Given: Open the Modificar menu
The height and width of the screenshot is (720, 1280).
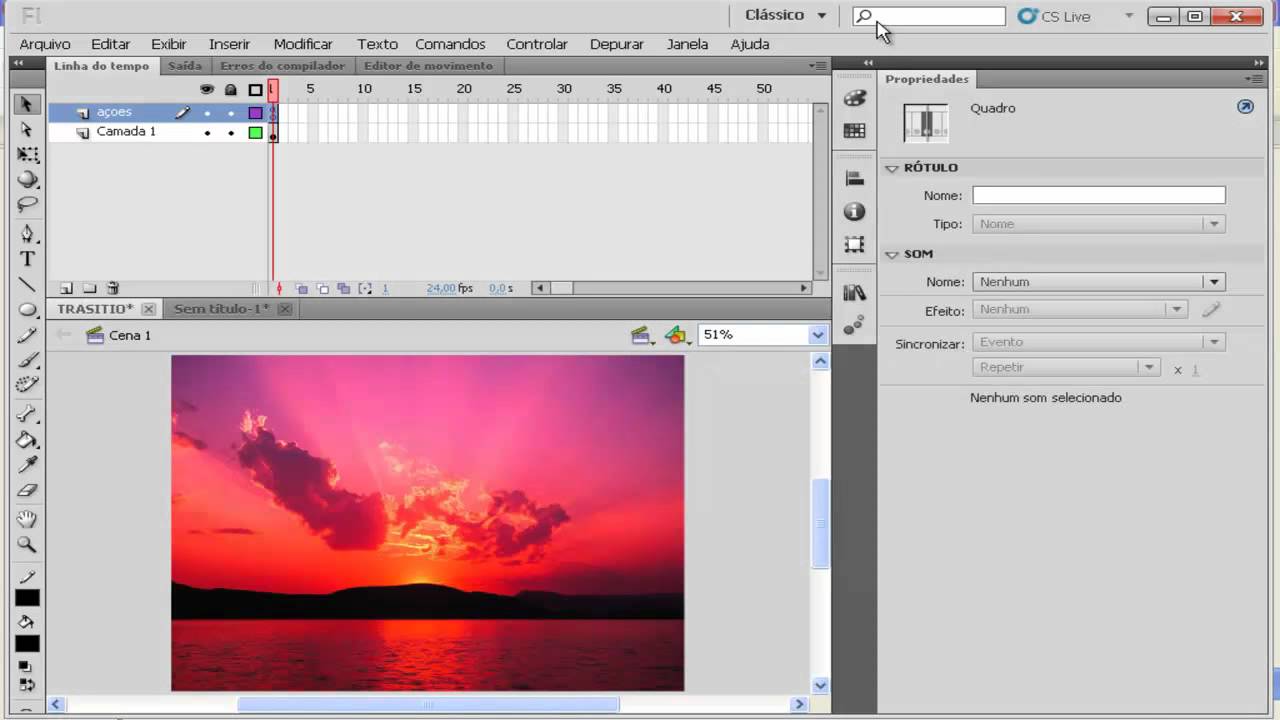Looking at the screenshot, I should tap(303, 44).
